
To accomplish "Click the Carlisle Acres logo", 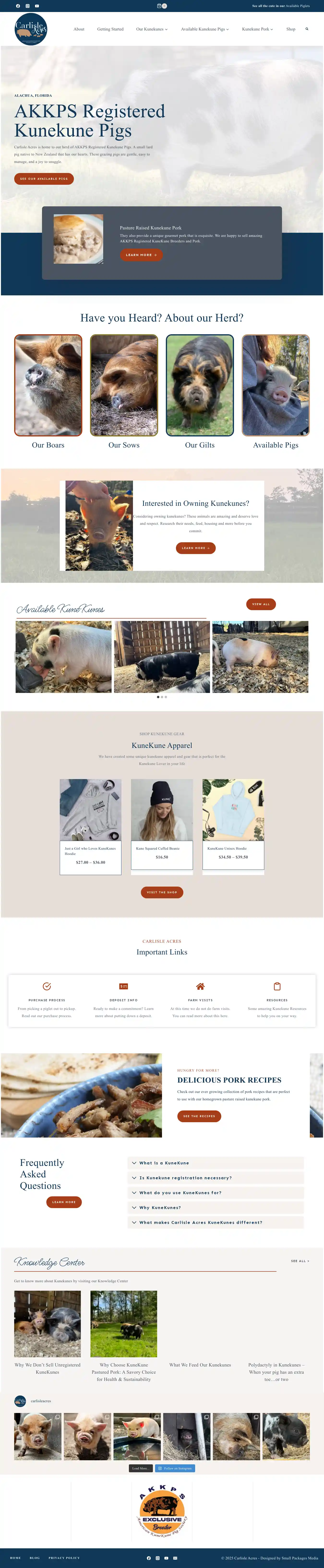I will coord(30,29).
